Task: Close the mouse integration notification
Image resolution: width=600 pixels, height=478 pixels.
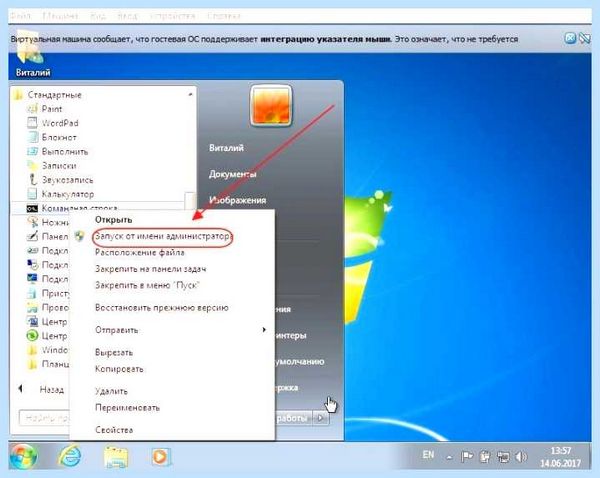Action: [x=570, y=38]
